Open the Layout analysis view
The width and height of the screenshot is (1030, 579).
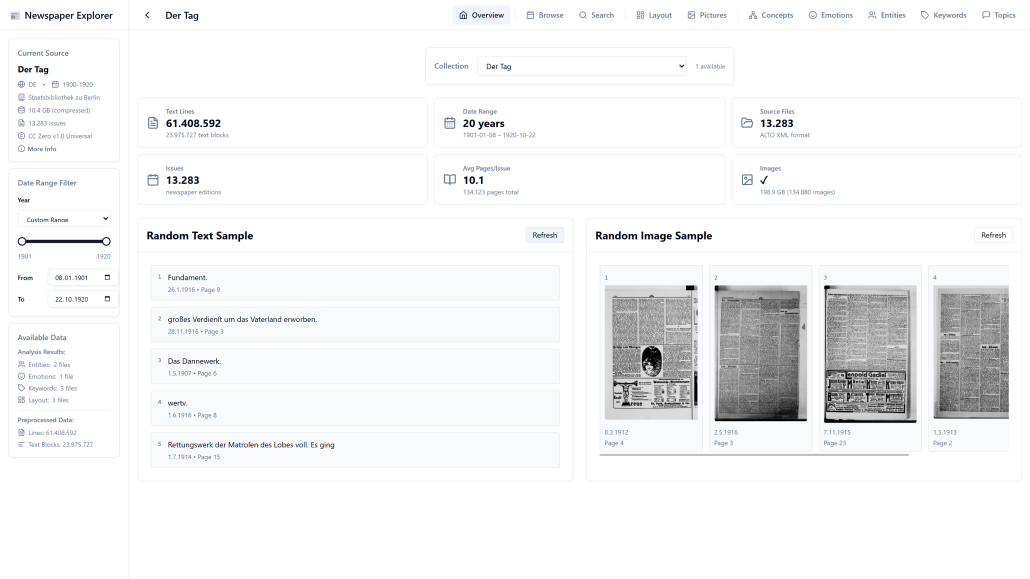click(x=653, y=15)
